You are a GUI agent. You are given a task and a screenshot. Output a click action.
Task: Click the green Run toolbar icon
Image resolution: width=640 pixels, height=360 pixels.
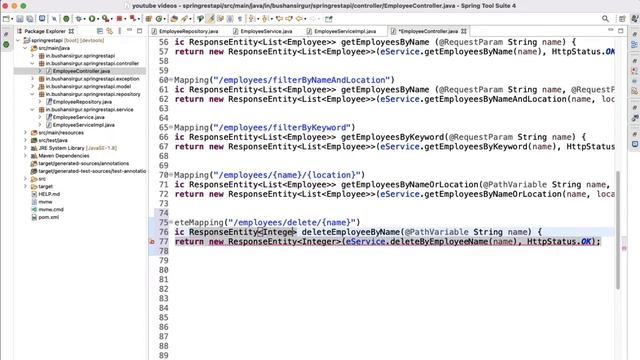92,19
